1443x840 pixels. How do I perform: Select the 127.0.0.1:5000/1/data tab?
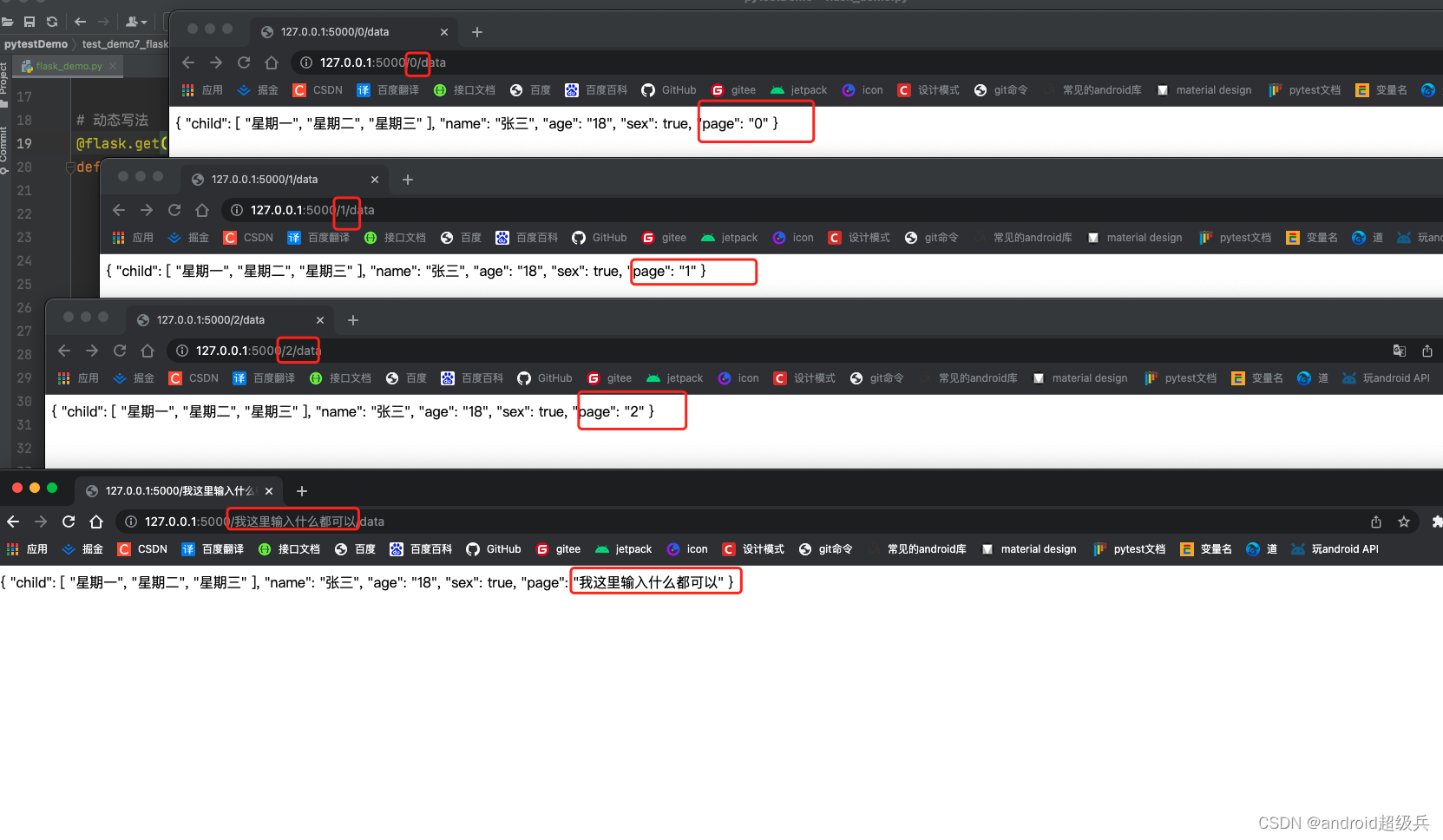[282, 180]
